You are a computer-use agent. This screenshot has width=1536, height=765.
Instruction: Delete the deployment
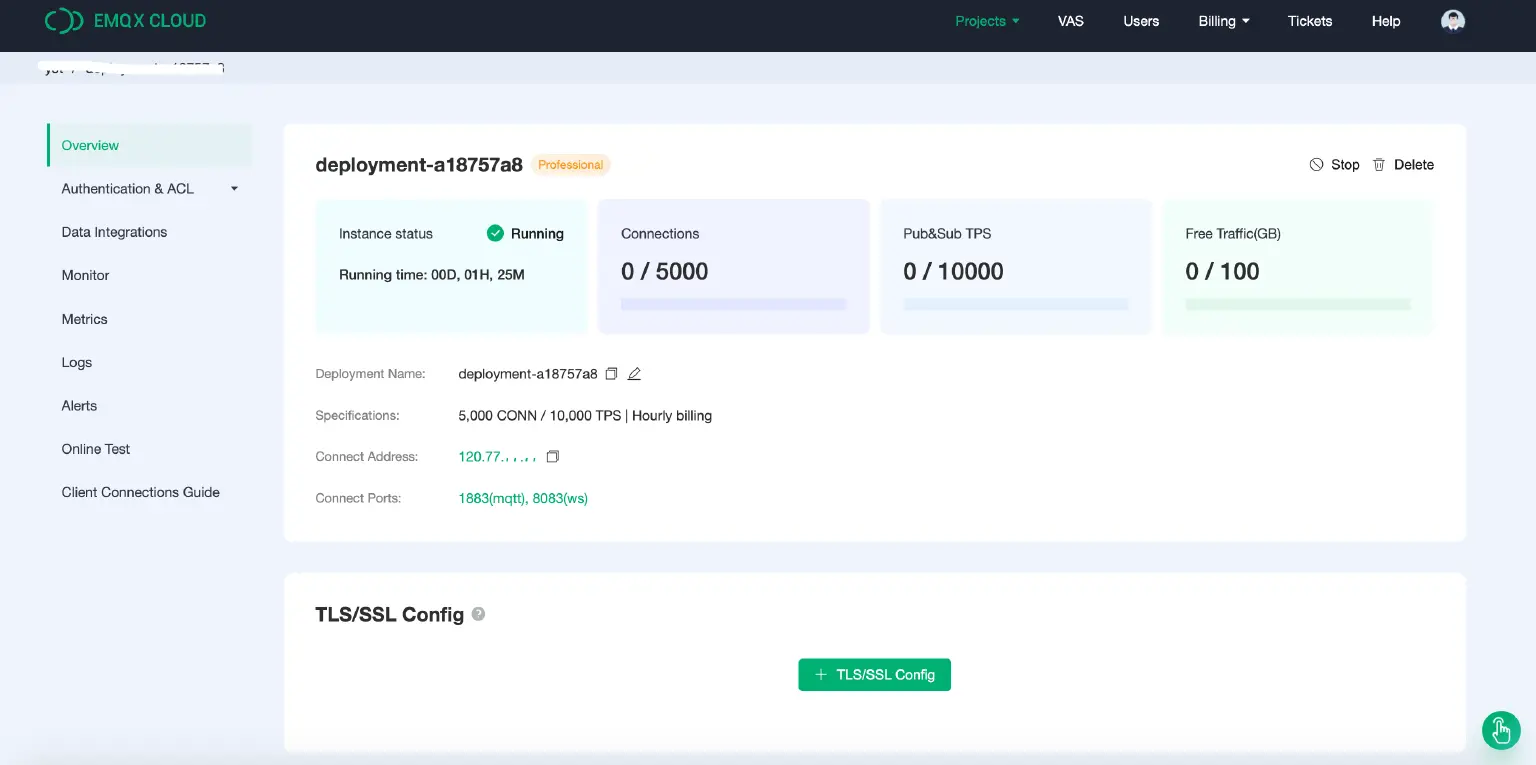pos(1403,165)
